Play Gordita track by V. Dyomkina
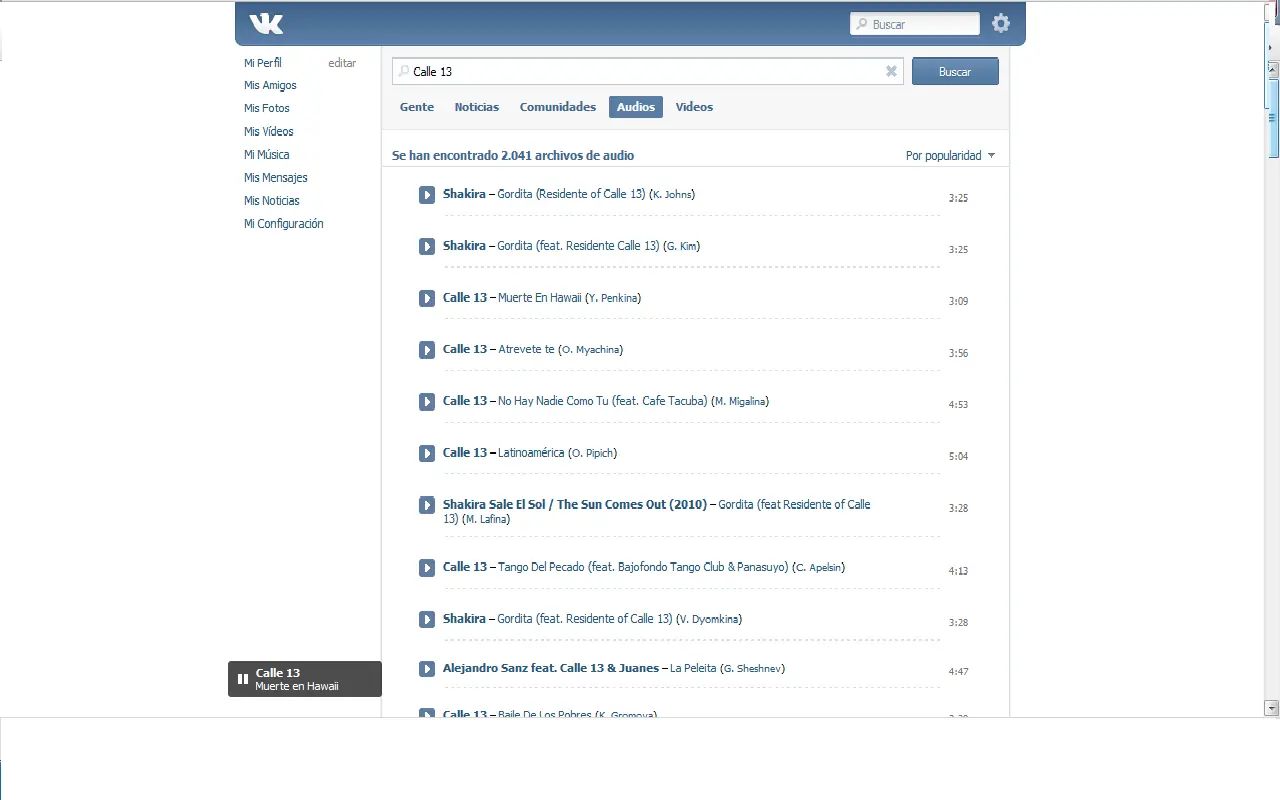 pos(427,619)
